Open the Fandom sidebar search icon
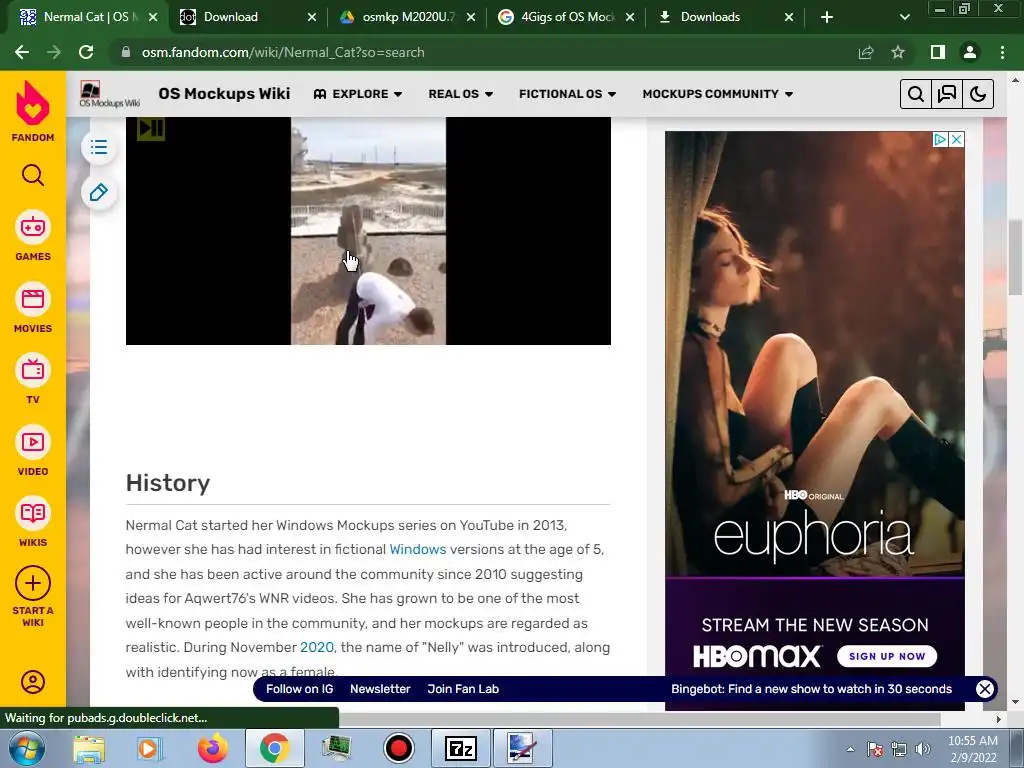1024x768 pixels. (33, 175)
